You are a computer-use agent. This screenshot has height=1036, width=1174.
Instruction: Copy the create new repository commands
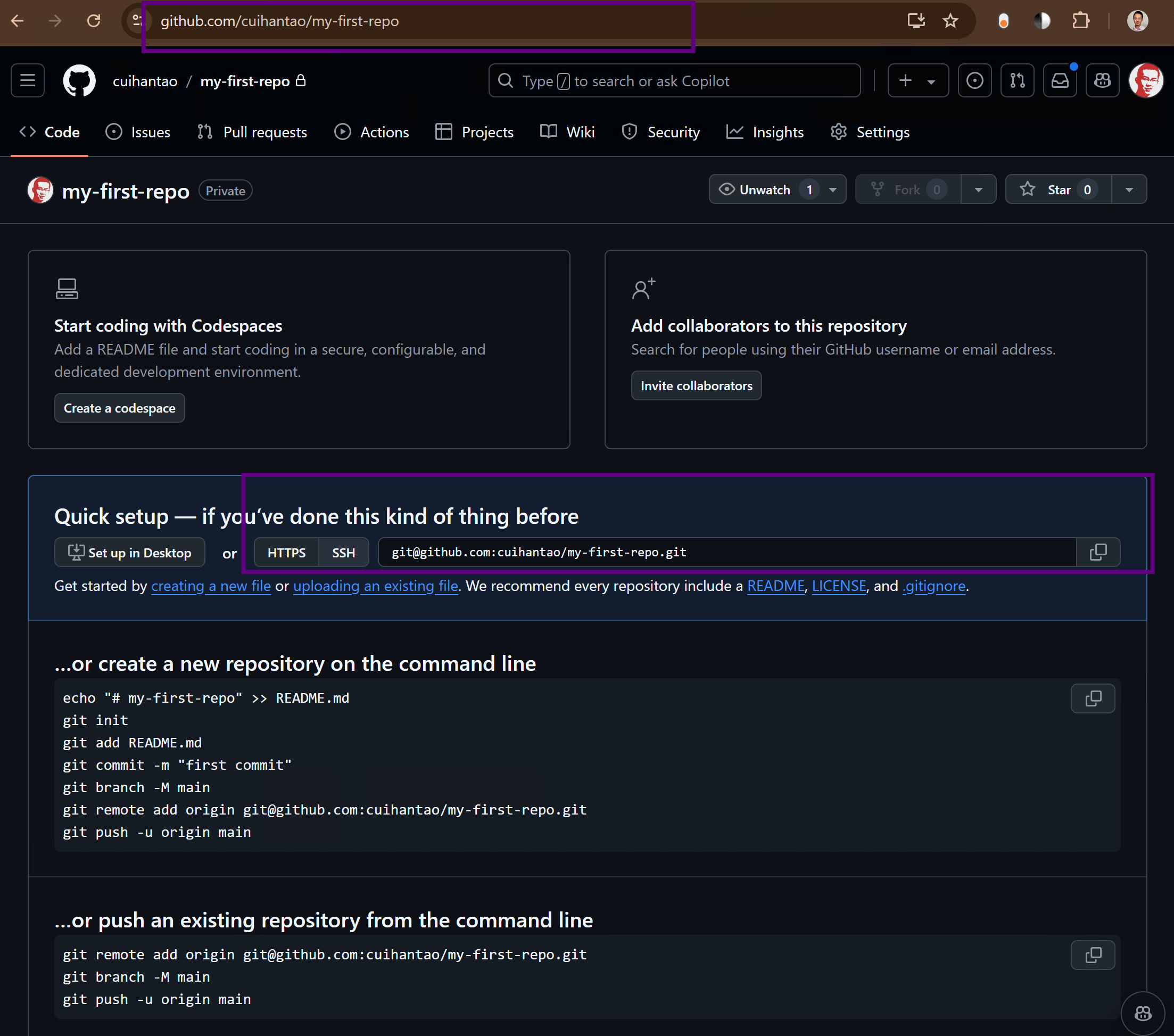click(1093, 698)
